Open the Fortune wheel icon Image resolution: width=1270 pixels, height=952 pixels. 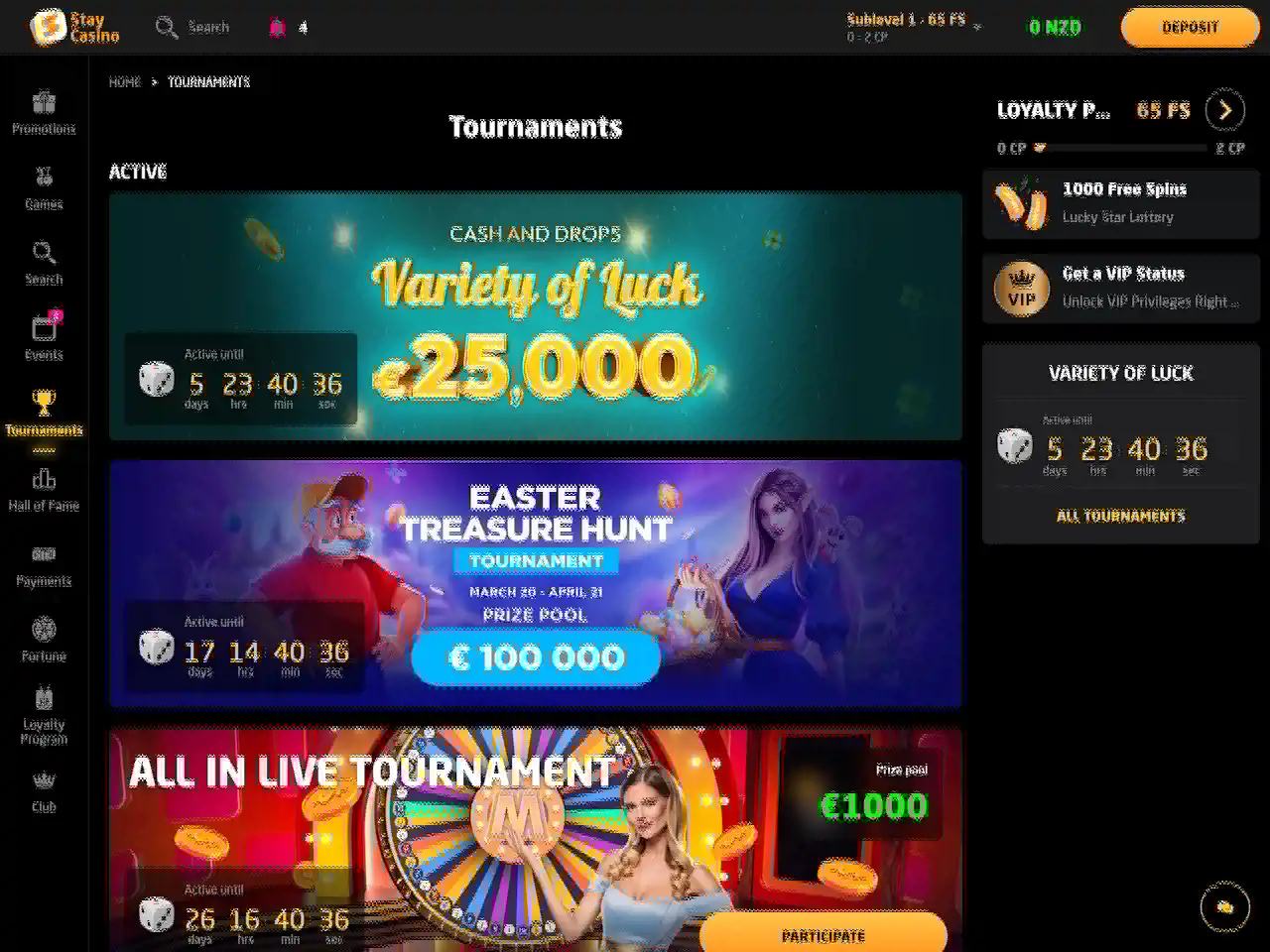44,629
